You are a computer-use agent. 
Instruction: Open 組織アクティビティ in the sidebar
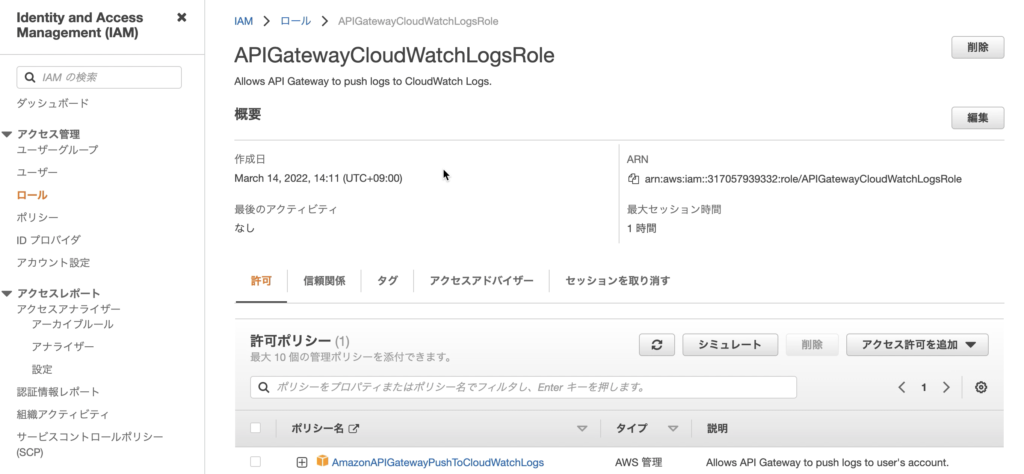pyautogui.click(x=63, y=415)
